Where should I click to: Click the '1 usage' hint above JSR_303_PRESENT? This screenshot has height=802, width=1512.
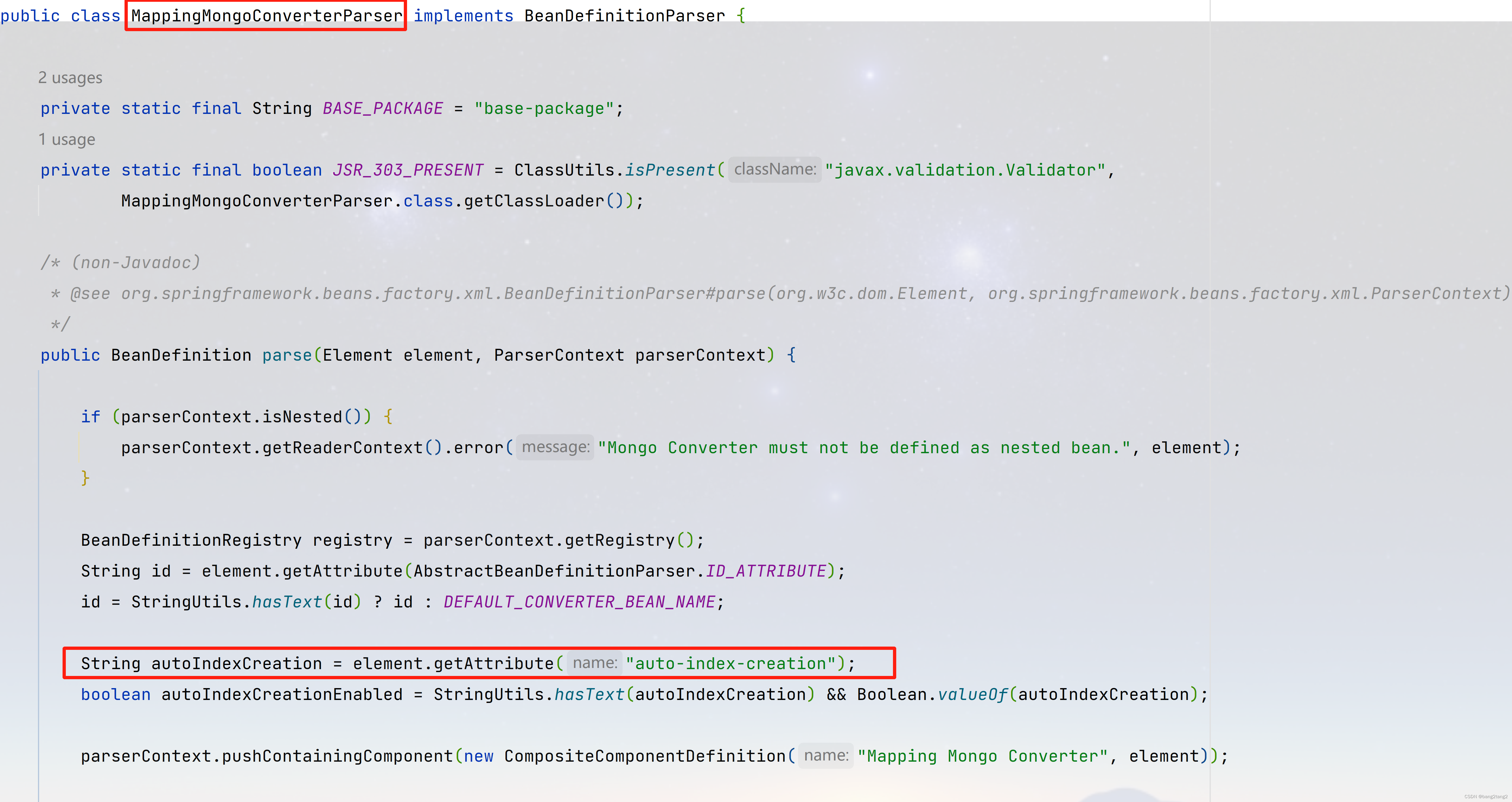point(66,139)
